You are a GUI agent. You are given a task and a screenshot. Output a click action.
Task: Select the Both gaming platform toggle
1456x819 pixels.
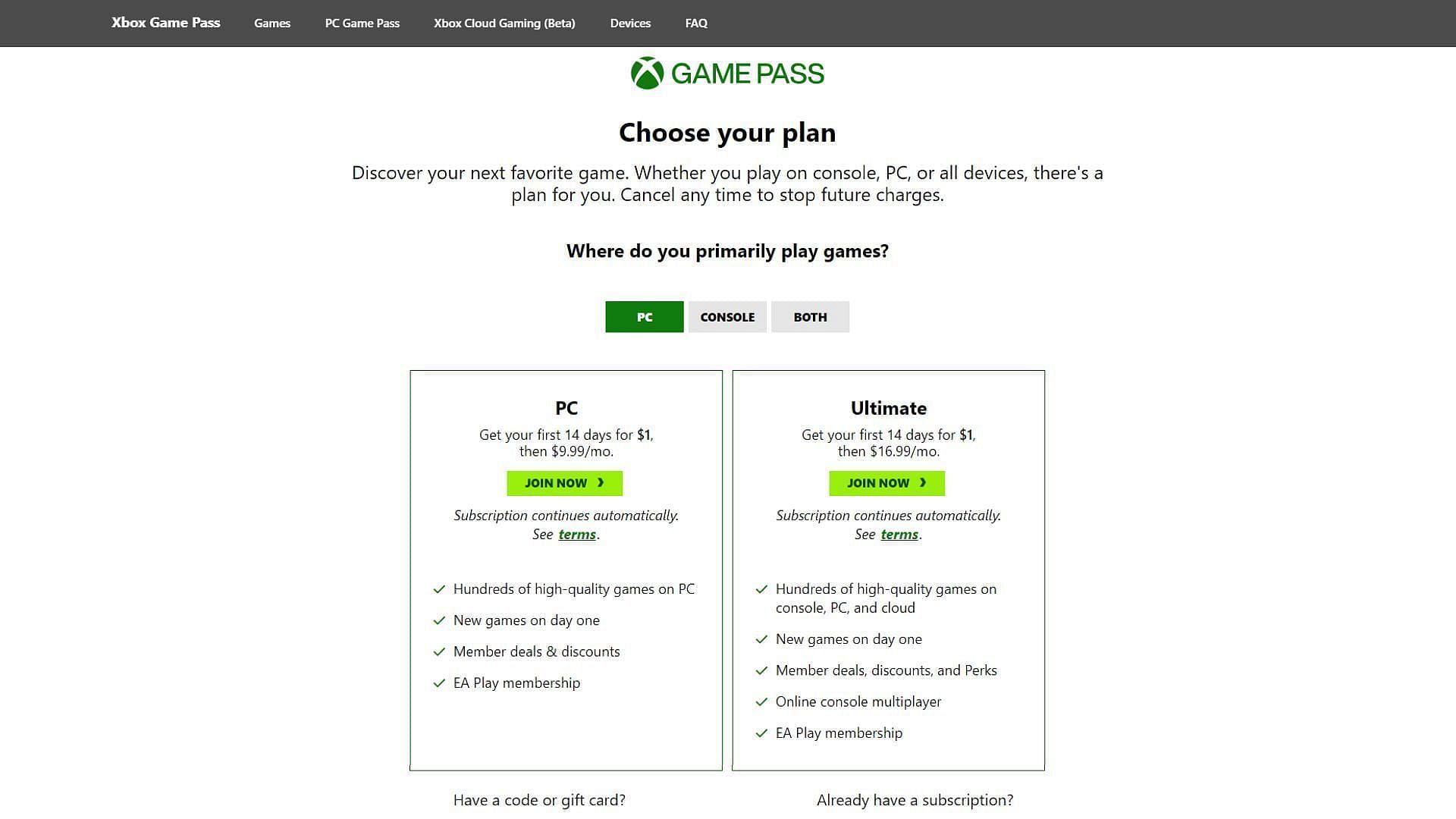coord(810,316)
